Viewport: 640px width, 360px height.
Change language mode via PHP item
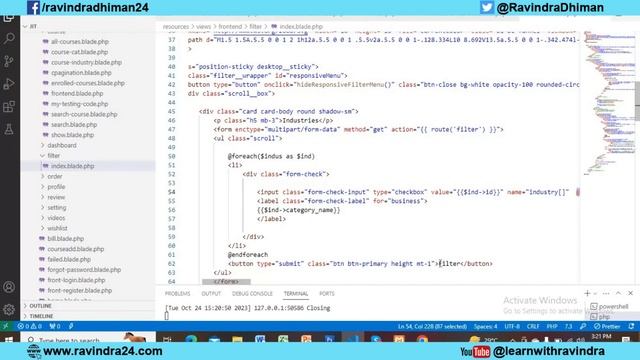[x=552, y=326]
